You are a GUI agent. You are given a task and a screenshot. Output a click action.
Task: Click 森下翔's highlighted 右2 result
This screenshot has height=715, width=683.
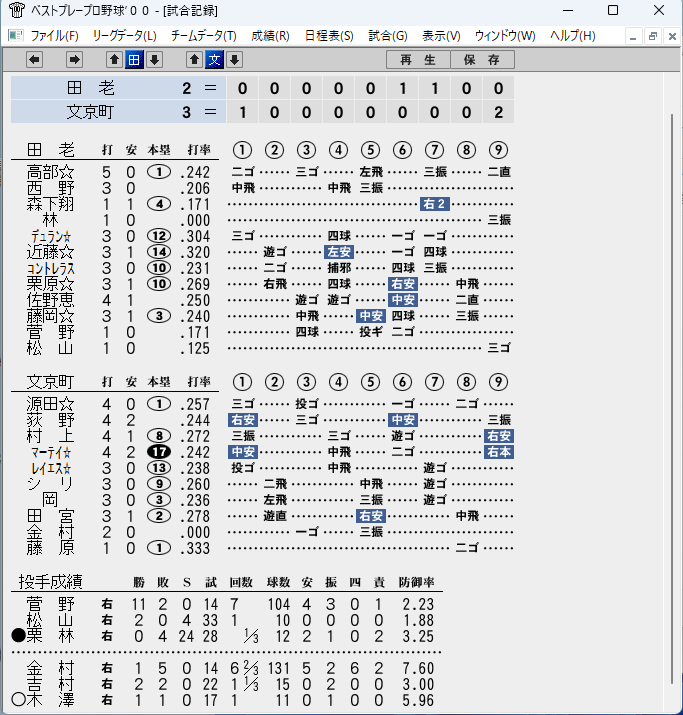click(435, 204)
